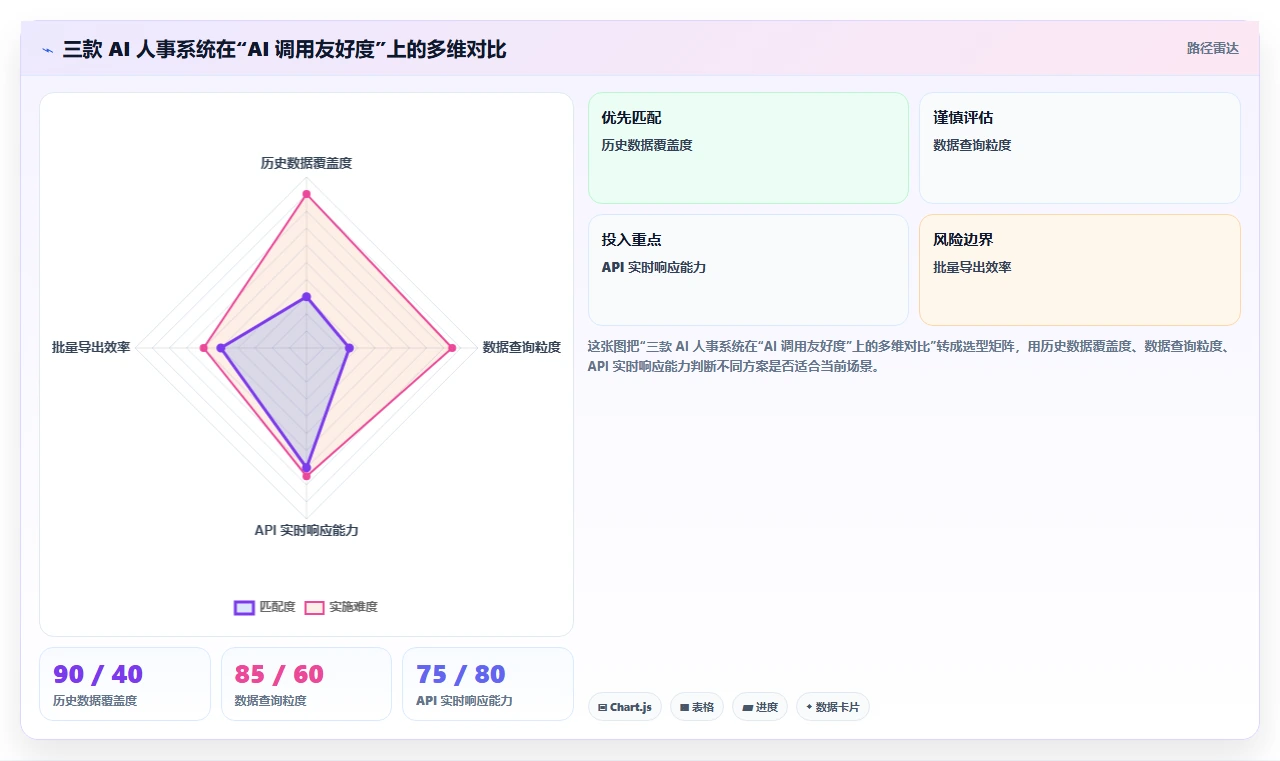Click purple data point on 批量导出效率 axis
The height and width of the screenshot is (761, 1280).
221,348
